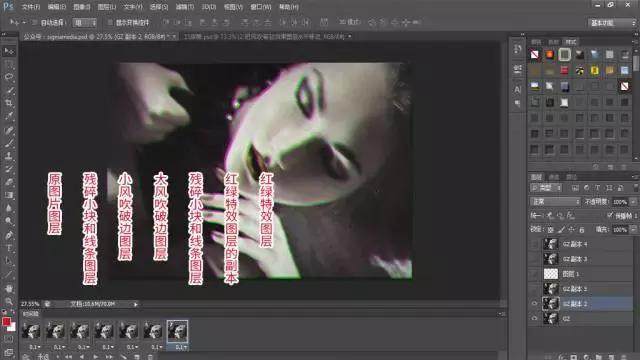Toggle visibility of layer GZ
Screen dimensions: 640x360
(x=534, y=318)
